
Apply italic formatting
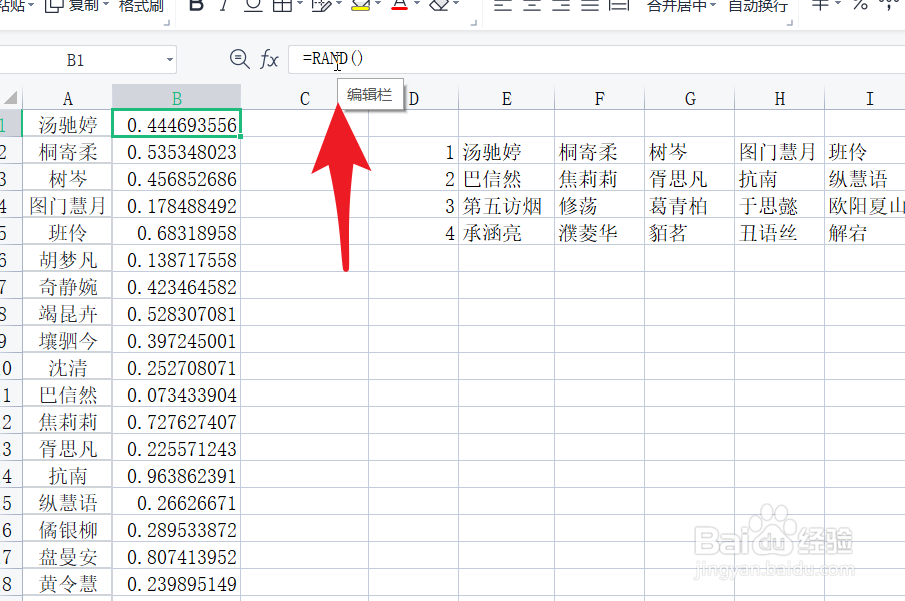coord(224,7)
